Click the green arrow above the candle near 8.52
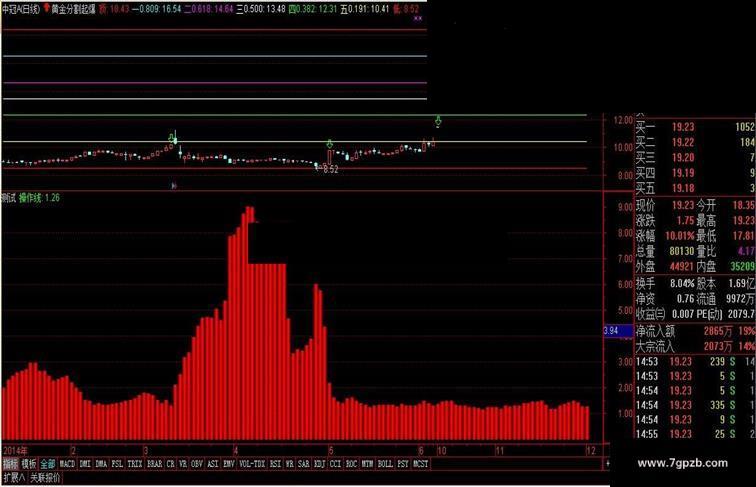Screen dimensions: 756x487 [329, 144]
